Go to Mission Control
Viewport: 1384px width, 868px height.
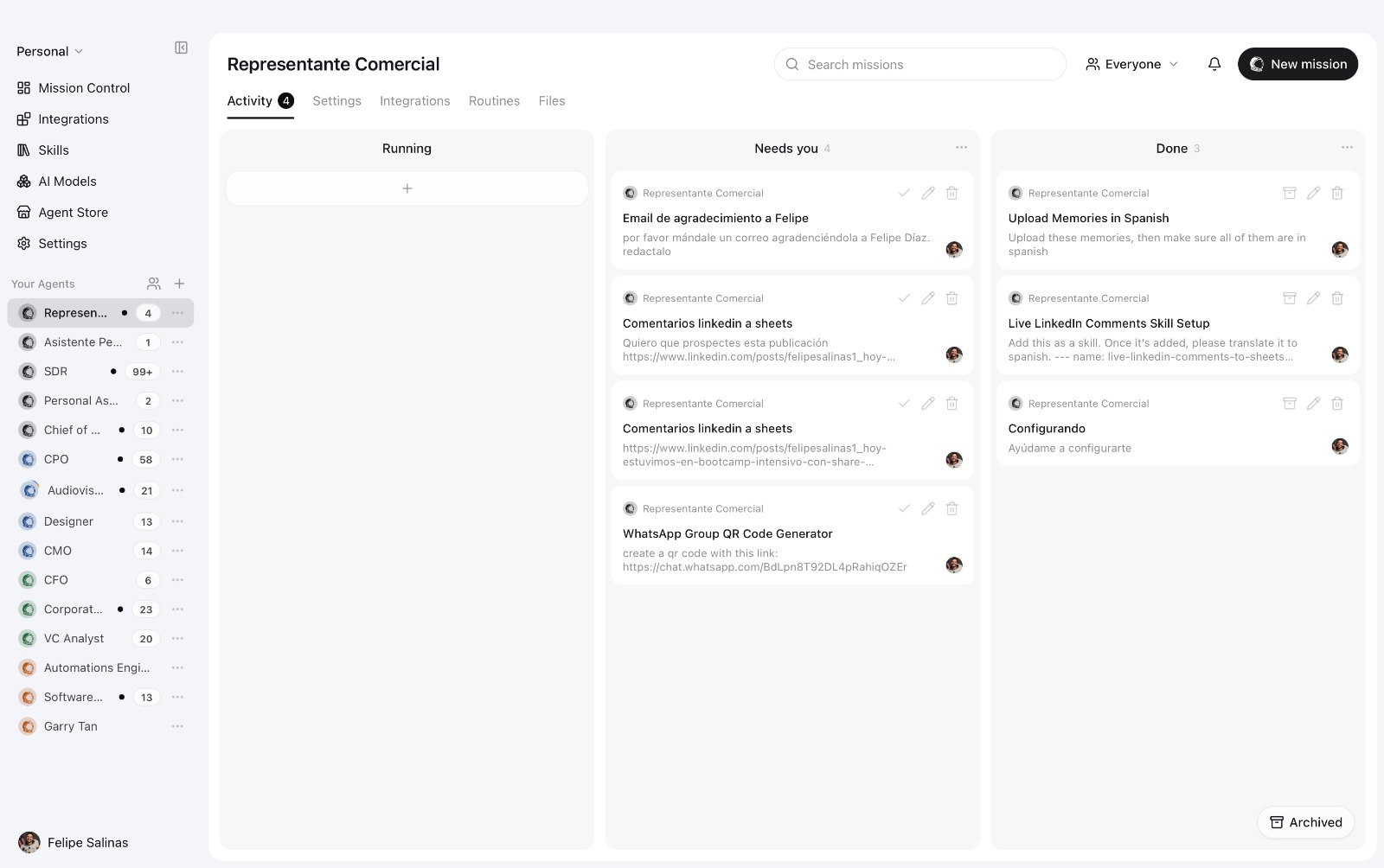click(x=74, y=88)
